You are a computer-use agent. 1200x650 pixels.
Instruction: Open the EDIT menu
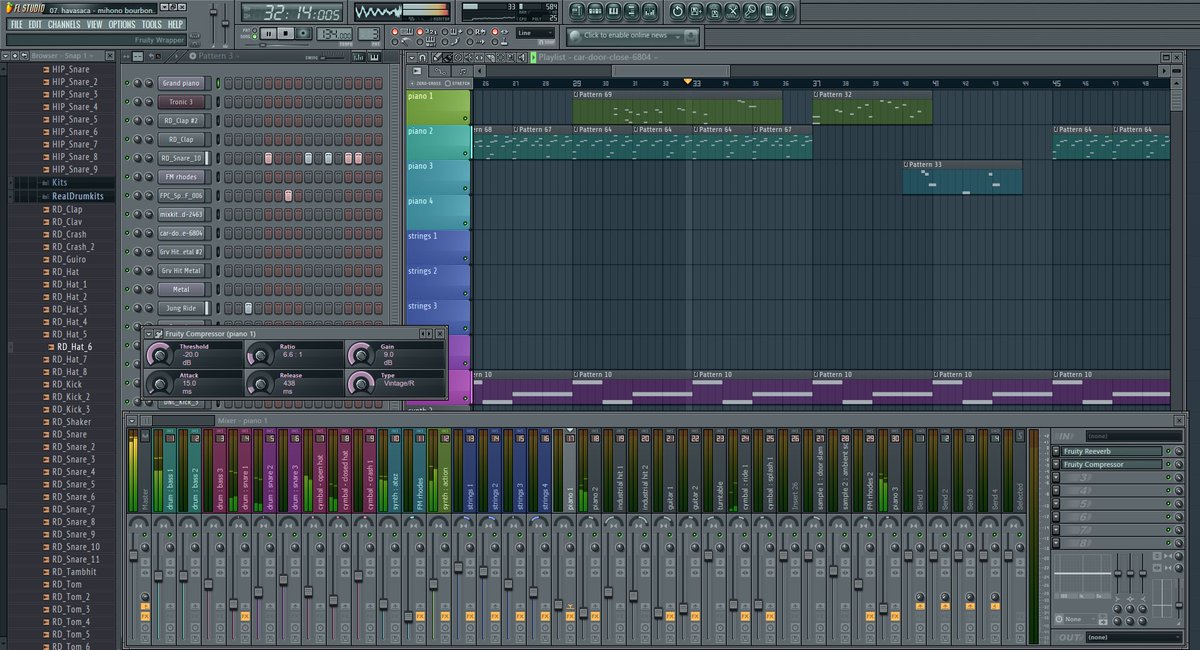coord(35,24)
